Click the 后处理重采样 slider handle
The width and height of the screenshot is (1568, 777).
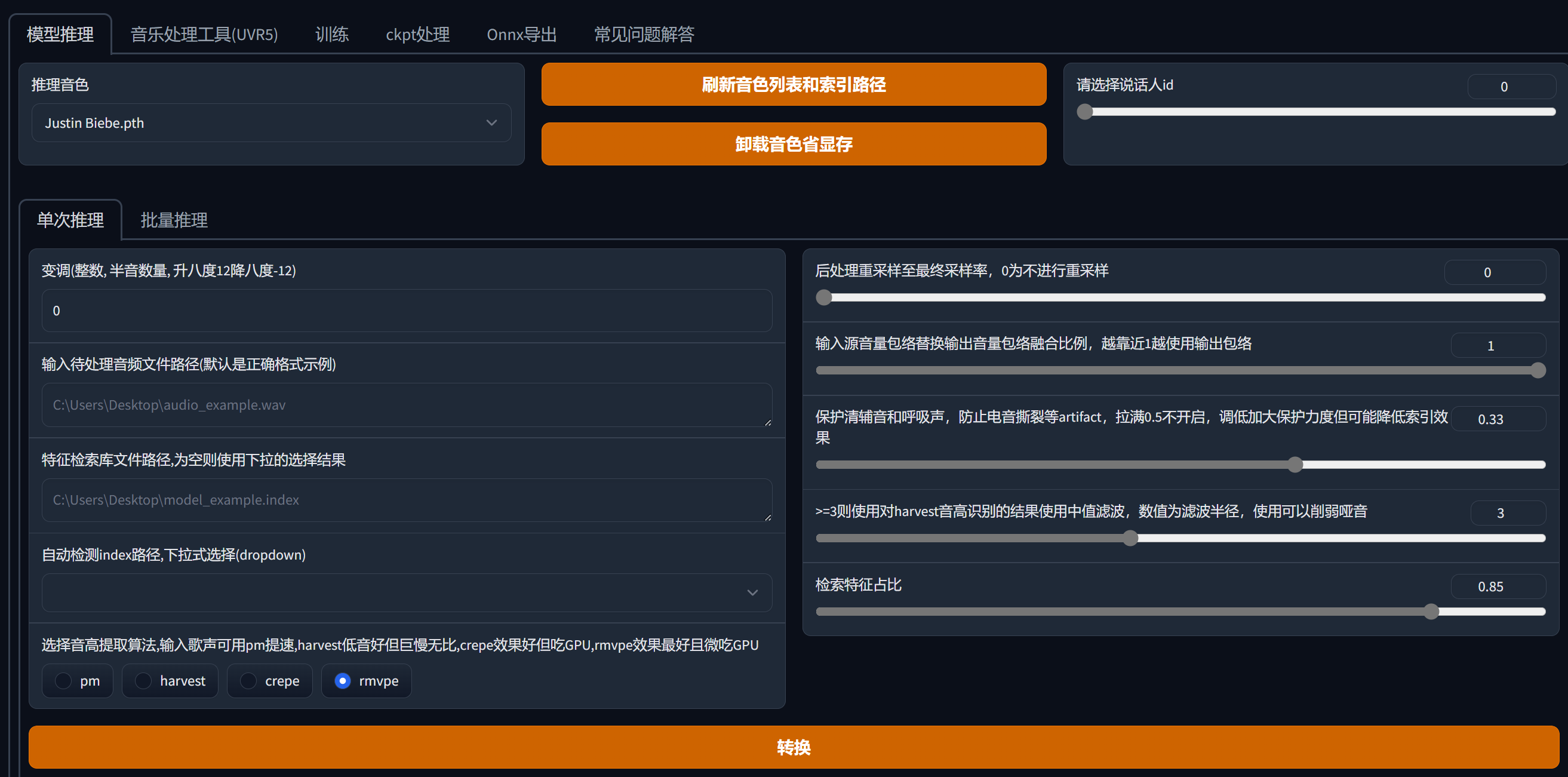(x=823, y=297)
